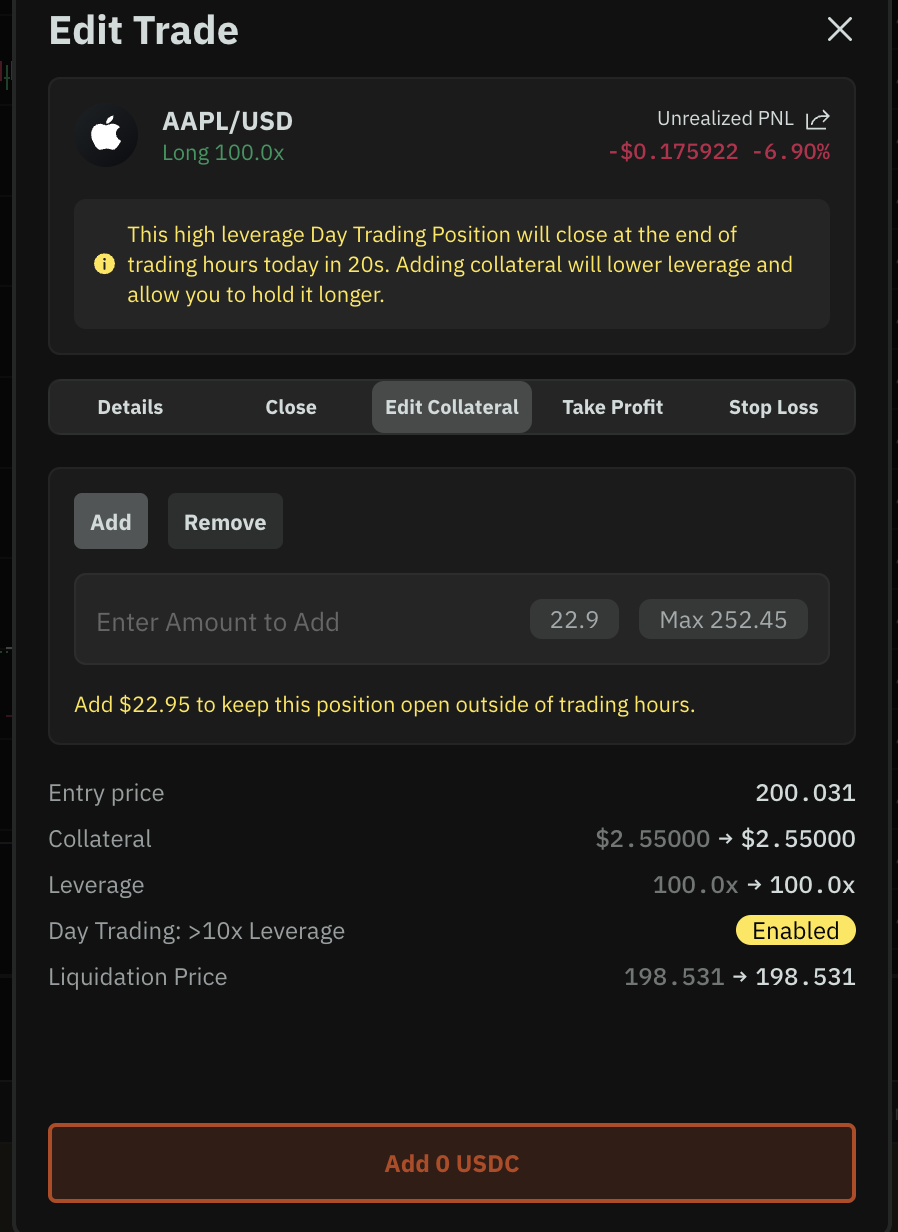This screenshot has width=898, height=1232.
Task: Switch to the Close tab
Action: point(291,407)
